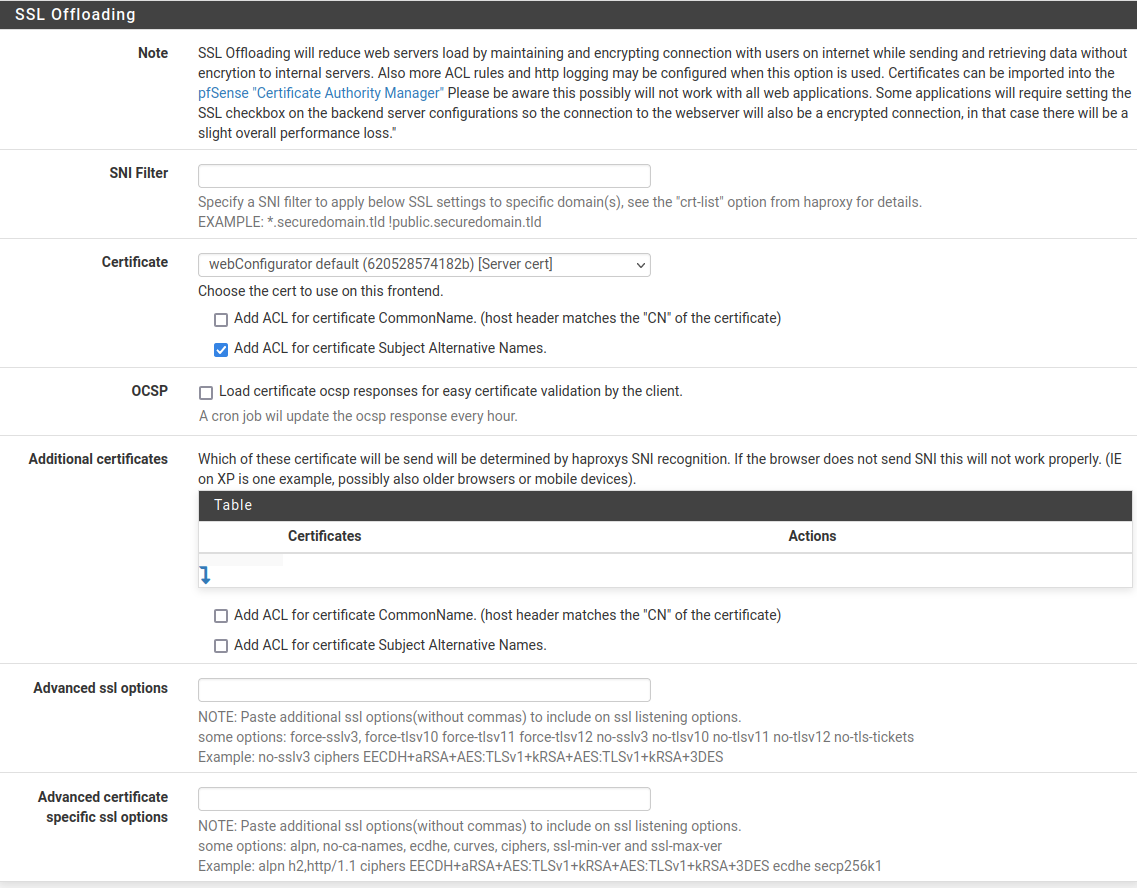Check Subject Alternative Names ACL for additional certificates
The height and width of the screenshot is (888, 1137).
221,646
